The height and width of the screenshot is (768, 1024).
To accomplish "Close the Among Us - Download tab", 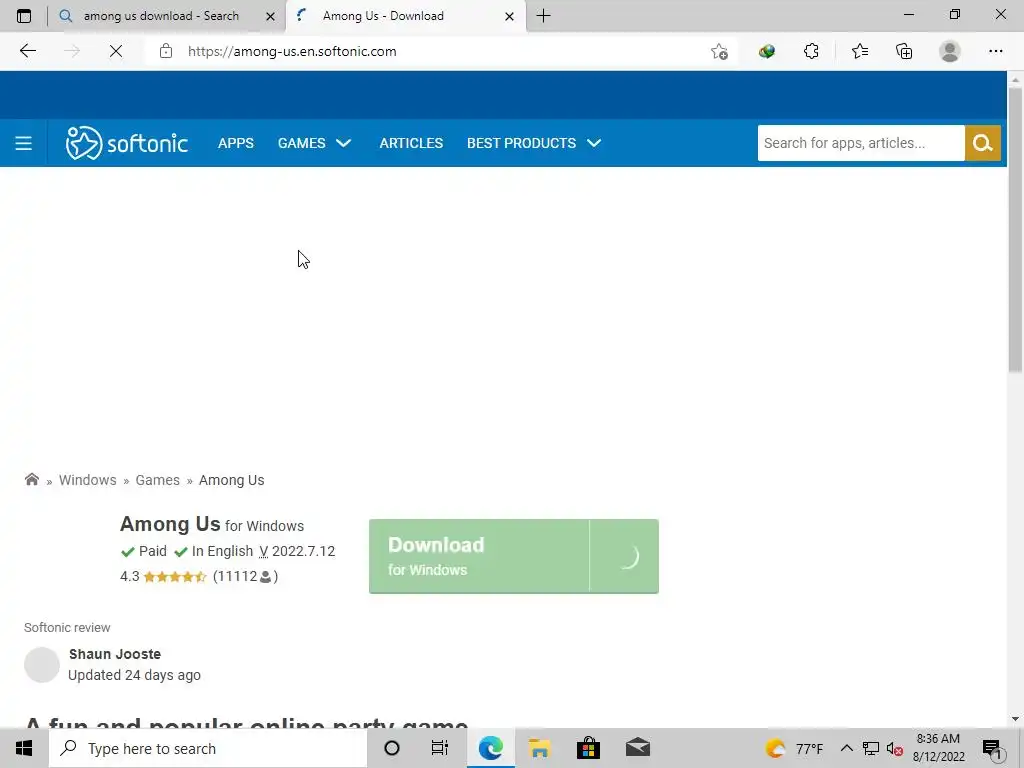I will pyautogui.click(x=509, y=16).
